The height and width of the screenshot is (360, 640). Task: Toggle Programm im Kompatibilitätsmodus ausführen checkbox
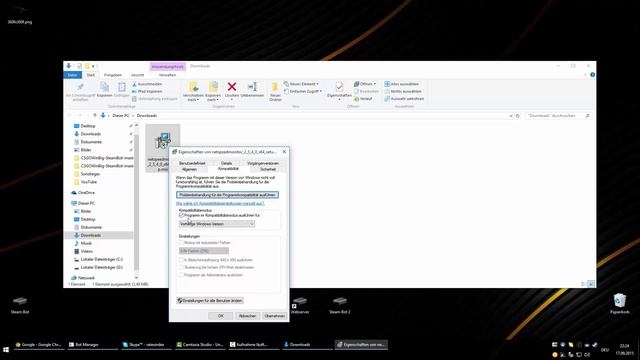point(181,215)
